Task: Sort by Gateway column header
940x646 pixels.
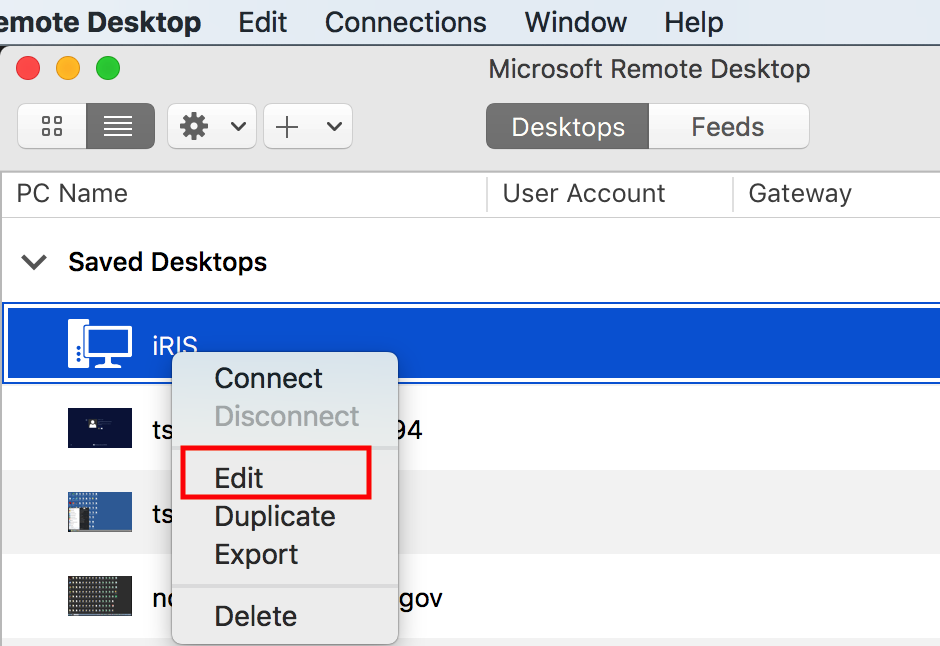Action: click(837, 194)
